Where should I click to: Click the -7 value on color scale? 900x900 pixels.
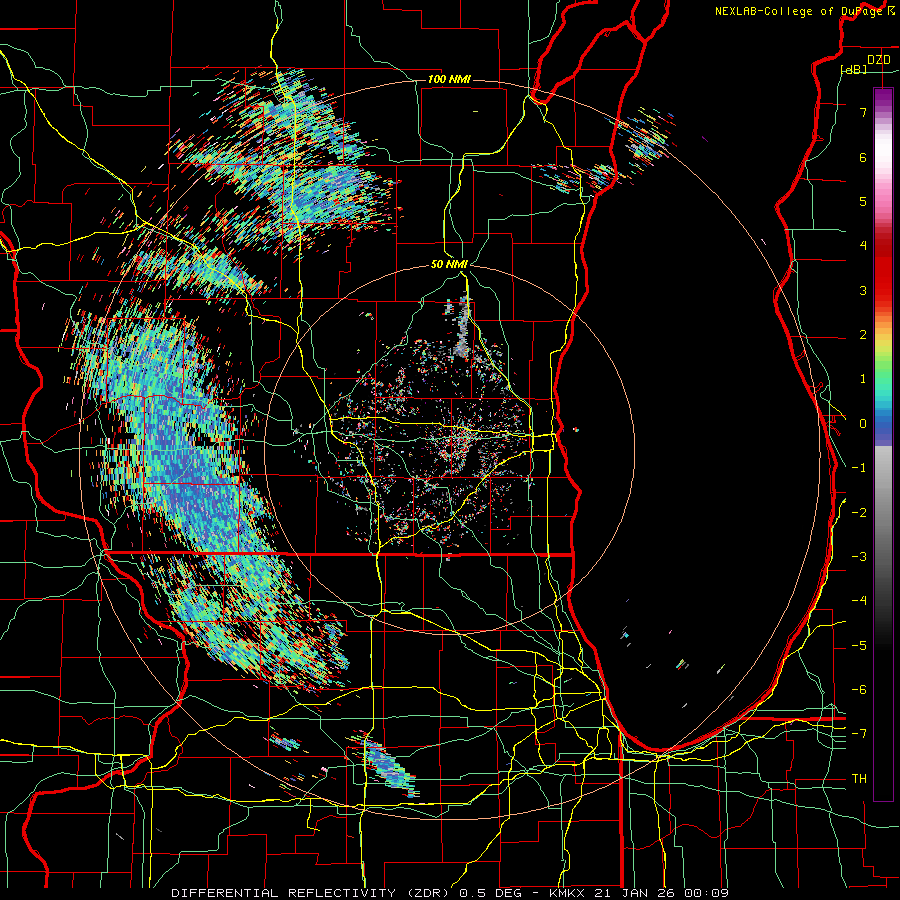[x=859, y=734]
